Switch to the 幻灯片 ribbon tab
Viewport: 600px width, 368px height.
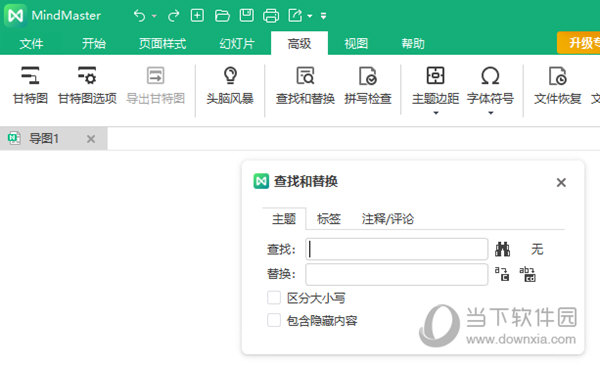(x=237, y=43)
